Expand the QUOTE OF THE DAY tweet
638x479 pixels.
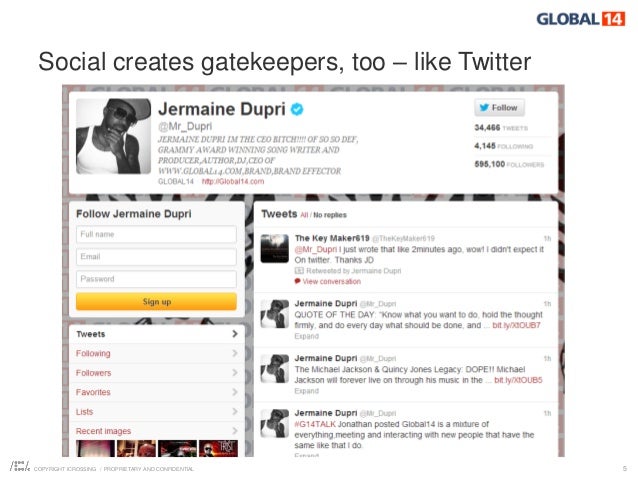point(306,336)
